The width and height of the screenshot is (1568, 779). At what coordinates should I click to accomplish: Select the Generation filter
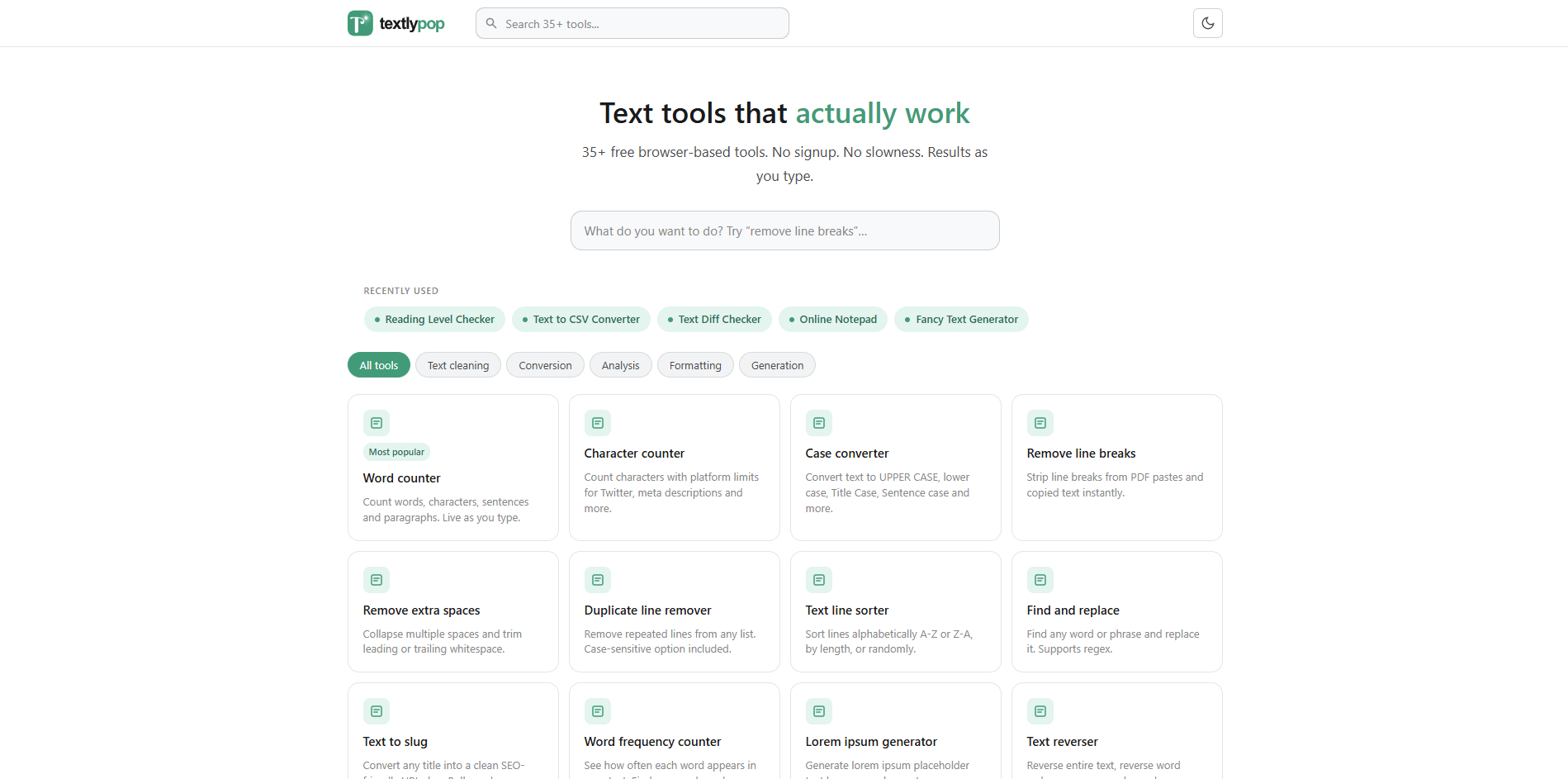(777, 365)
